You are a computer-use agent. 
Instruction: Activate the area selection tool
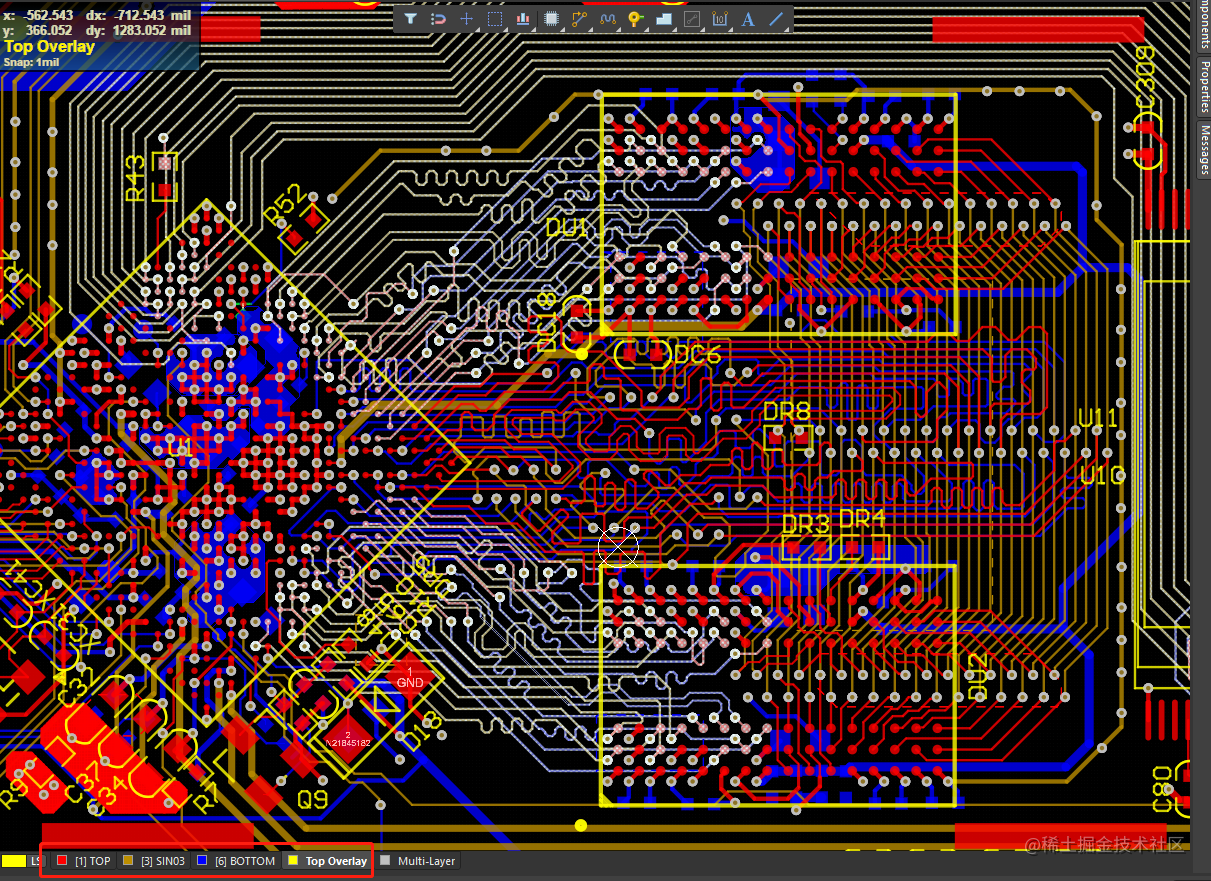click(493, 19)
